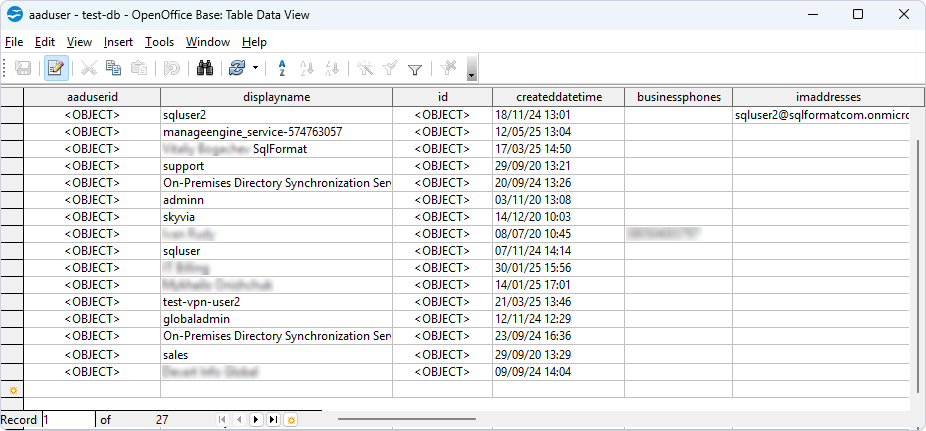926x431 pixels.
Task: Click the Remove Filter/Sort icon
Action: 448,68
